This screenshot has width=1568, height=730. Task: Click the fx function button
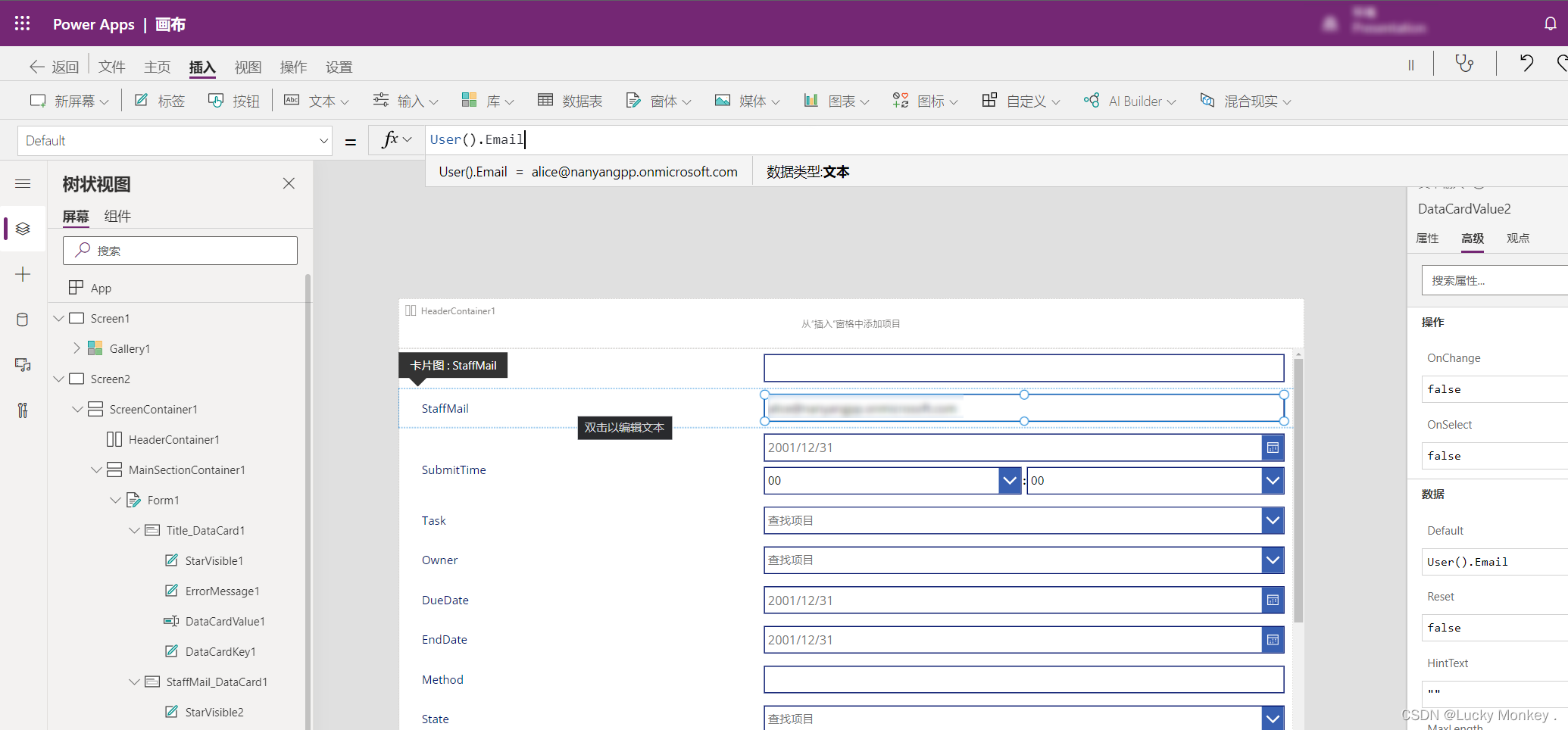(396, 139)
